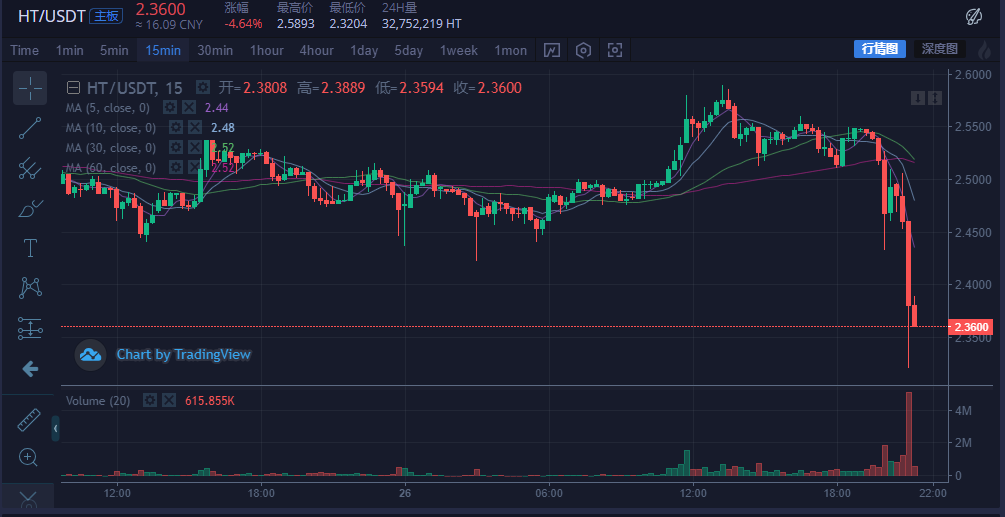Open chart settings hexagon icon
This screenshot has width=1005, height=517.
click(x=583, y=51)
